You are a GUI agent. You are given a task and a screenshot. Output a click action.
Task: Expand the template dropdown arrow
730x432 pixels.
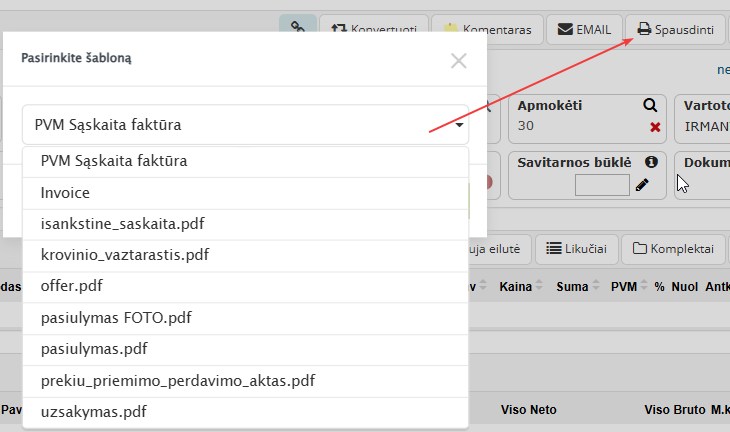[x=459, y=126]
